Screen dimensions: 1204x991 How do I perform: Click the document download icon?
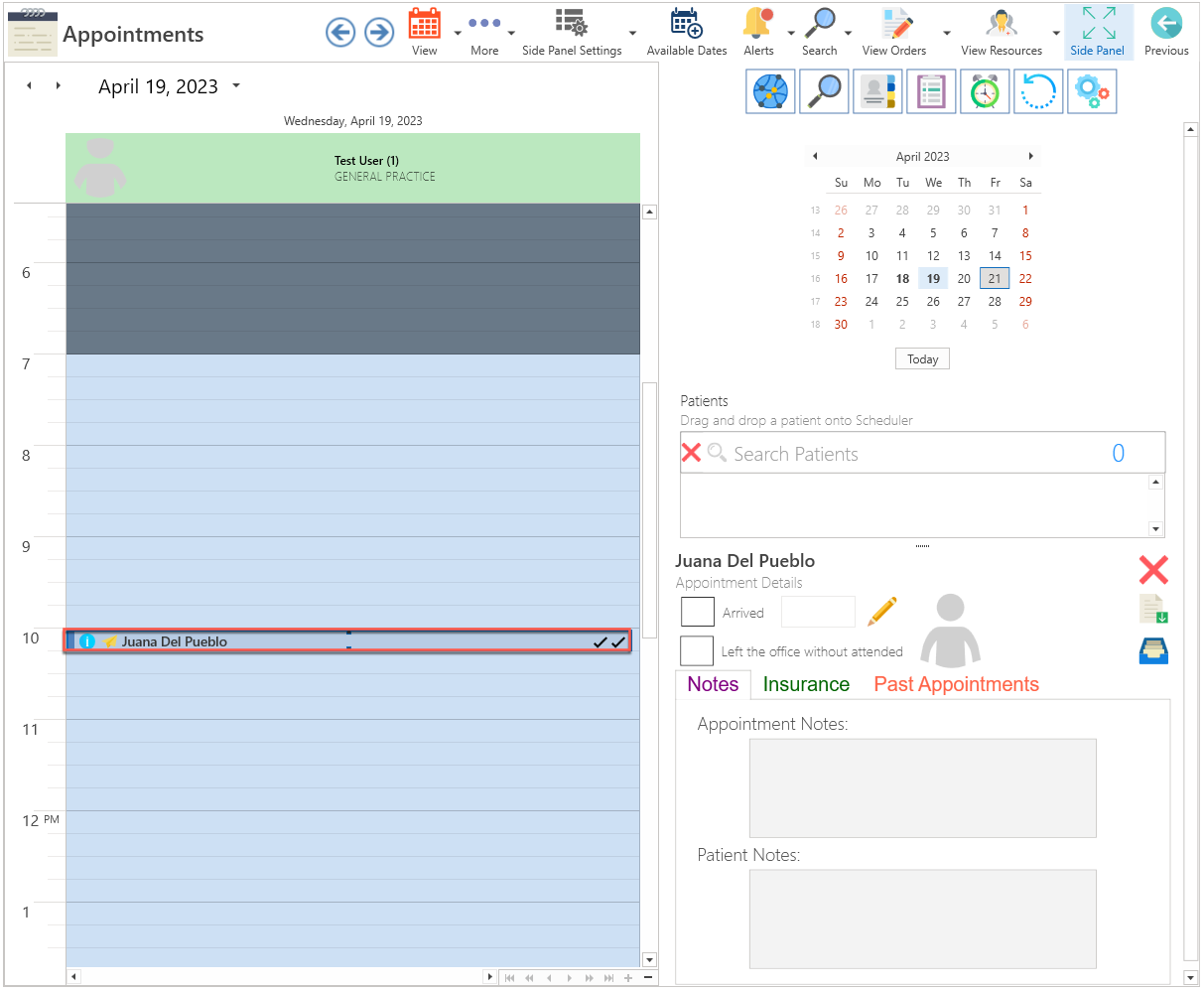[x=1153, y=609]
